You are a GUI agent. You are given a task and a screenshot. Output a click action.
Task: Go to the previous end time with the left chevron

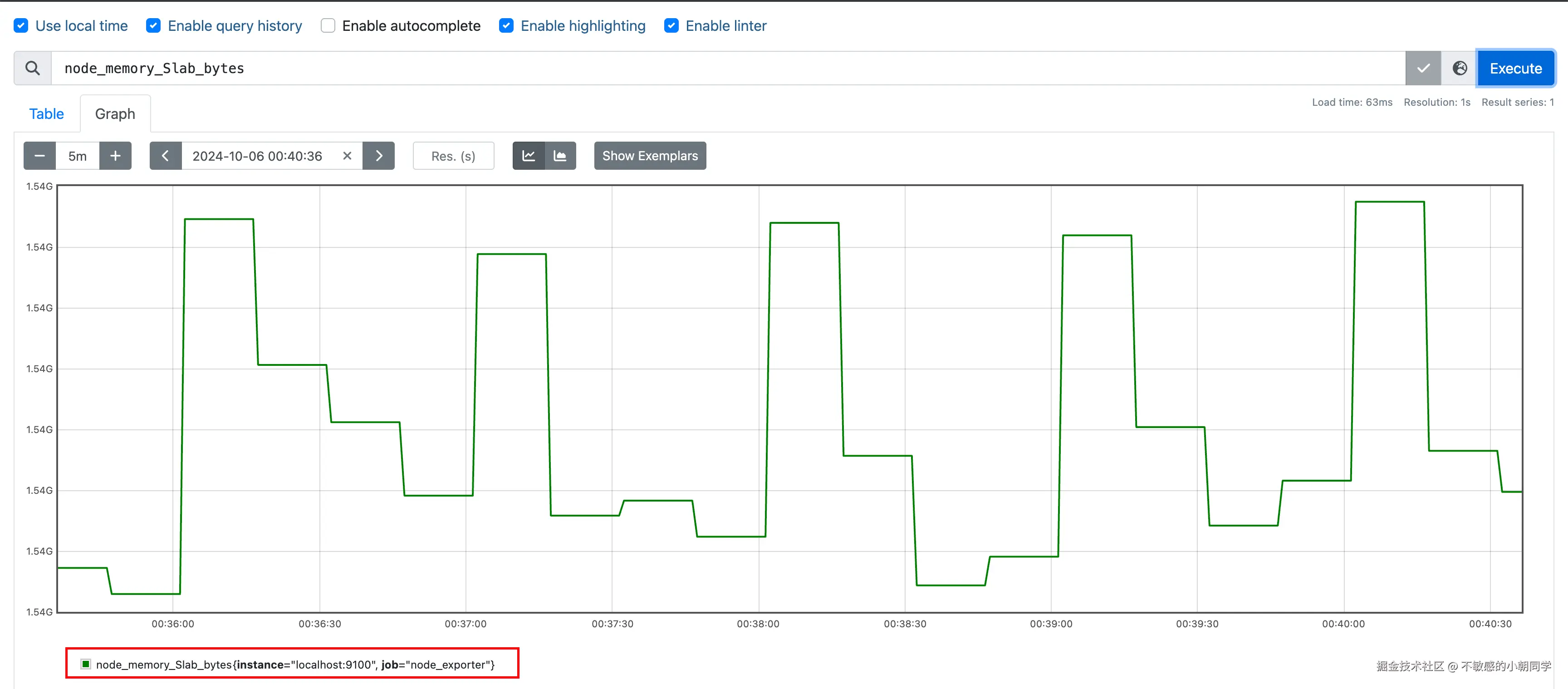pos(165,156)
